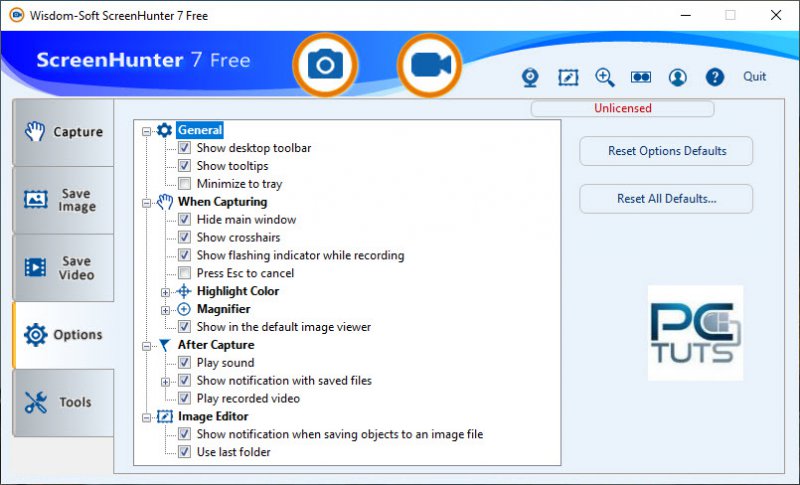
Task: Switch to the Capture tab
Action: (63, 132)
